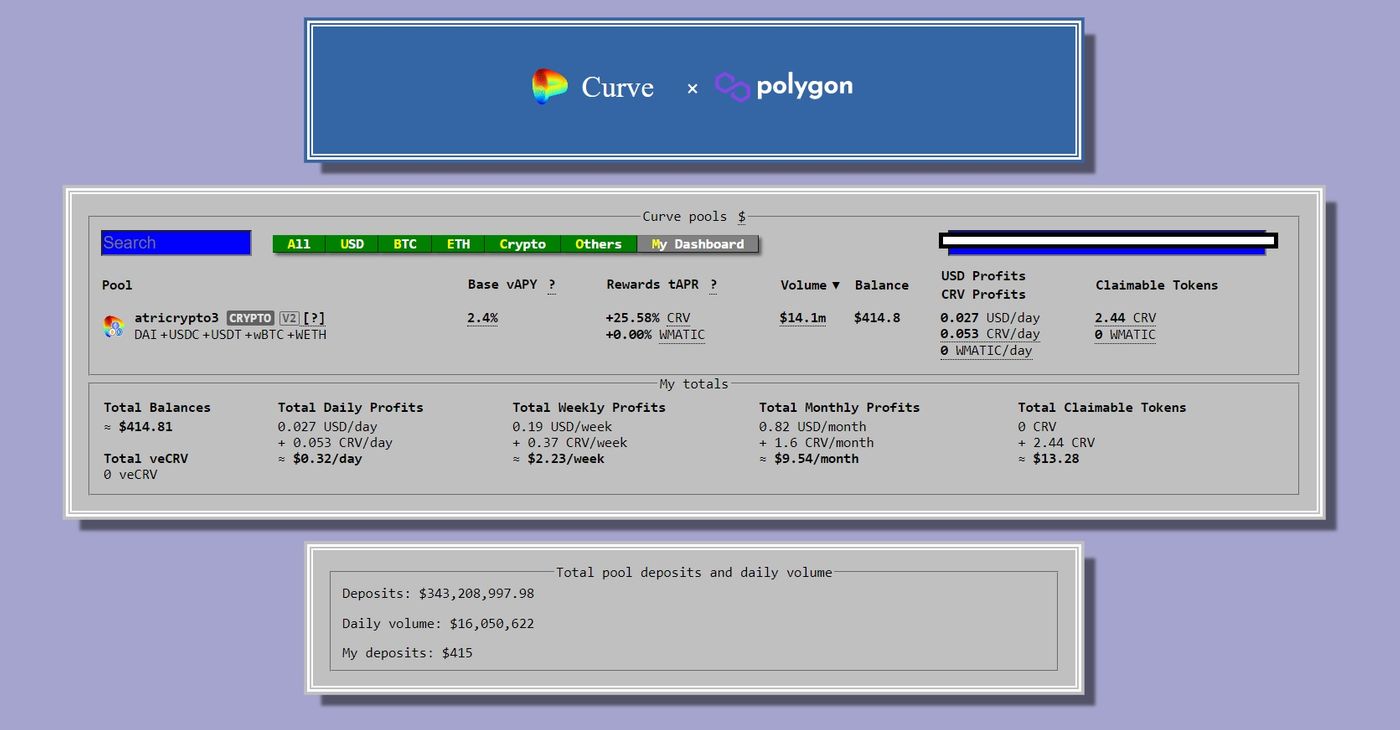1400x730 pixels.
Task: Click the ≈ $2.23/week total value
Action: tap(559, 459)
